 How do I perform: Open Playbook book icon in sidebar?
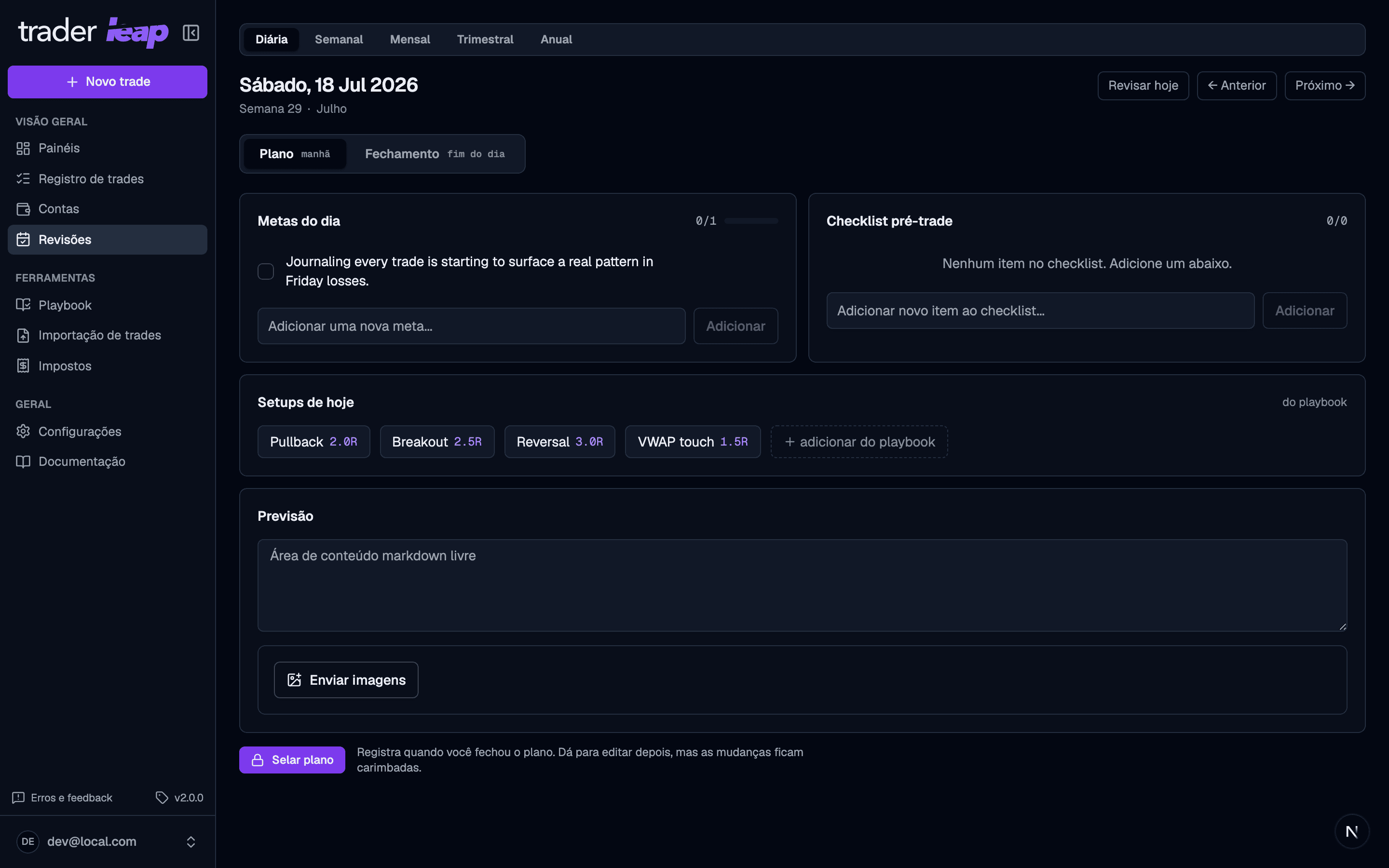[x=23, y=305]
